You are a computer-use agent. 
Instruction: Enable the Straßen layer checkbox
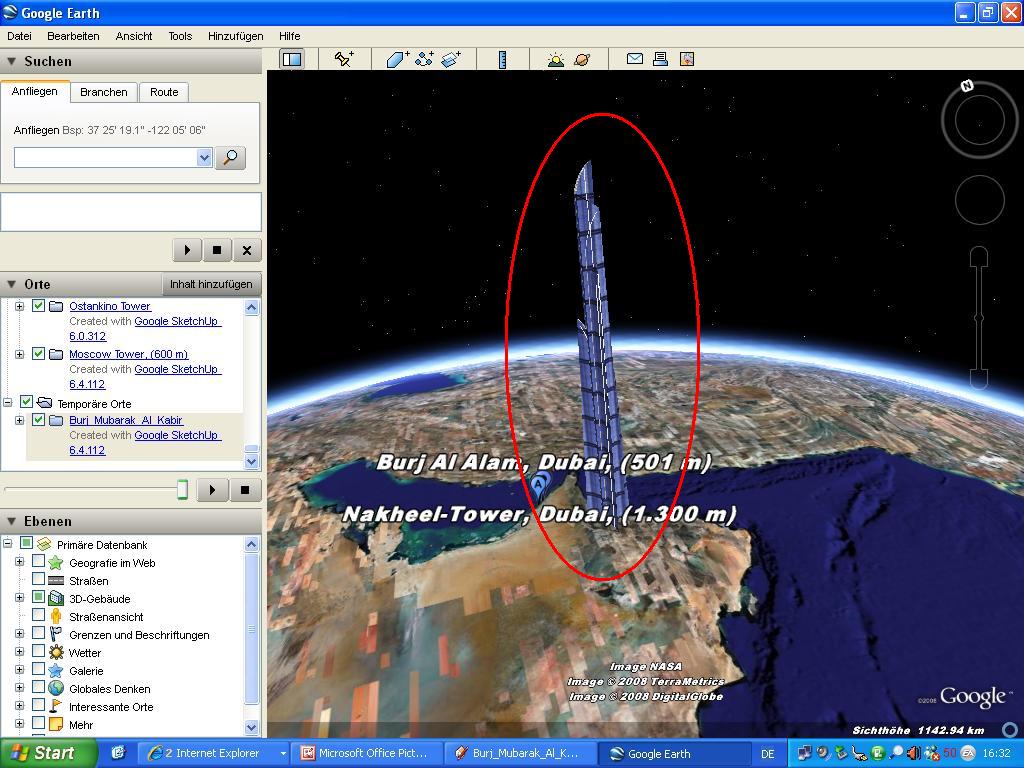click(39, 579)
